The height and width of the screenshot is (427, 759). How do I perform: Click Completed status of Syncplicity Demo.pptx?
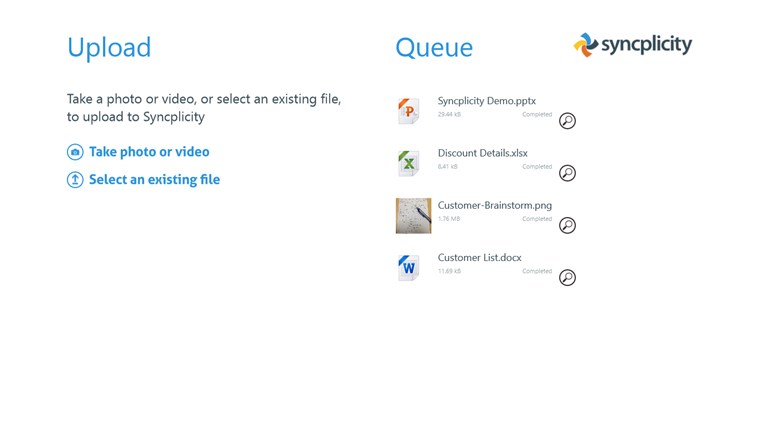pos(537,114)
